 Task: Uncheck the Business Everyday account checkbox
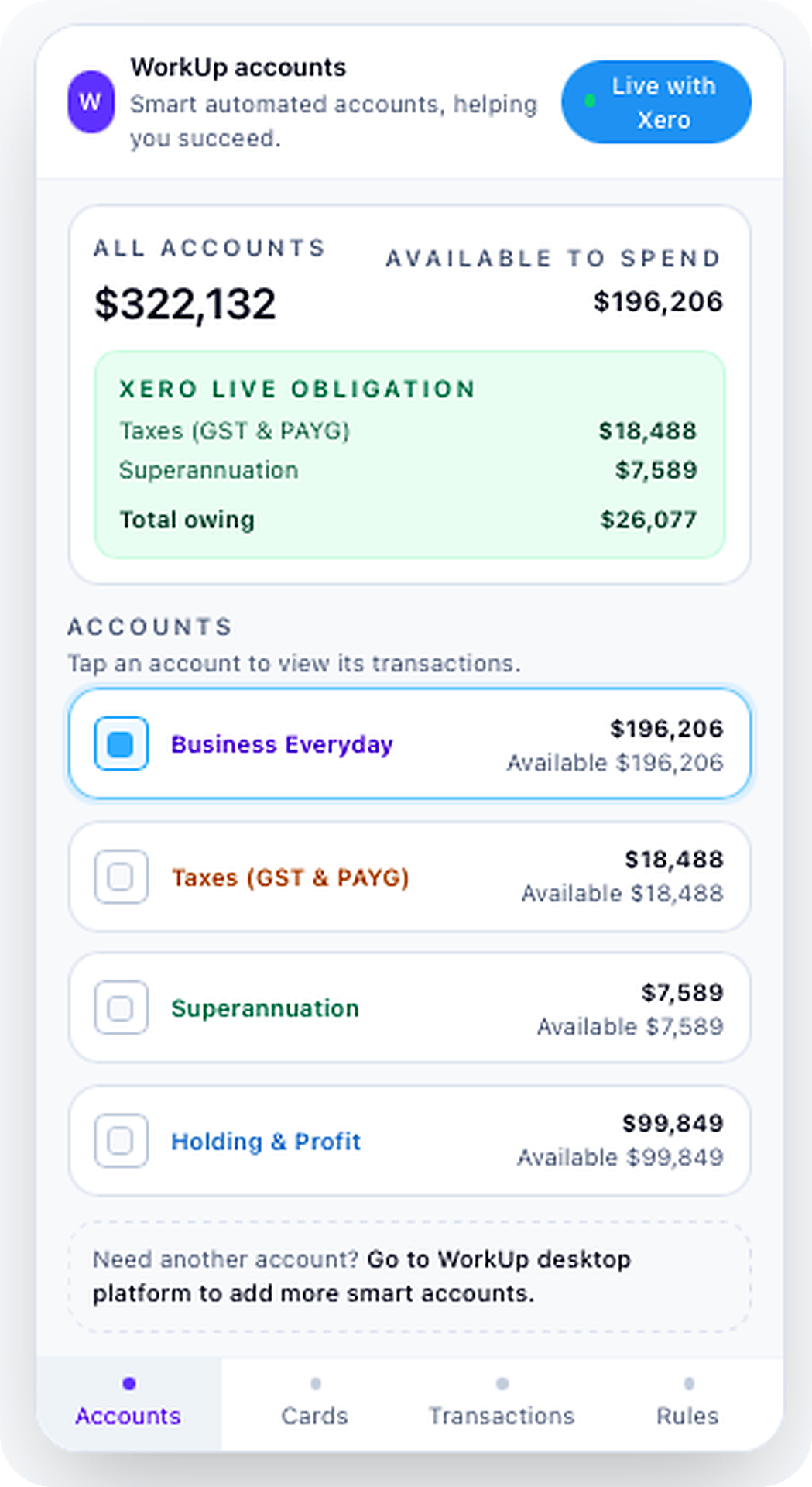point(120,743)
